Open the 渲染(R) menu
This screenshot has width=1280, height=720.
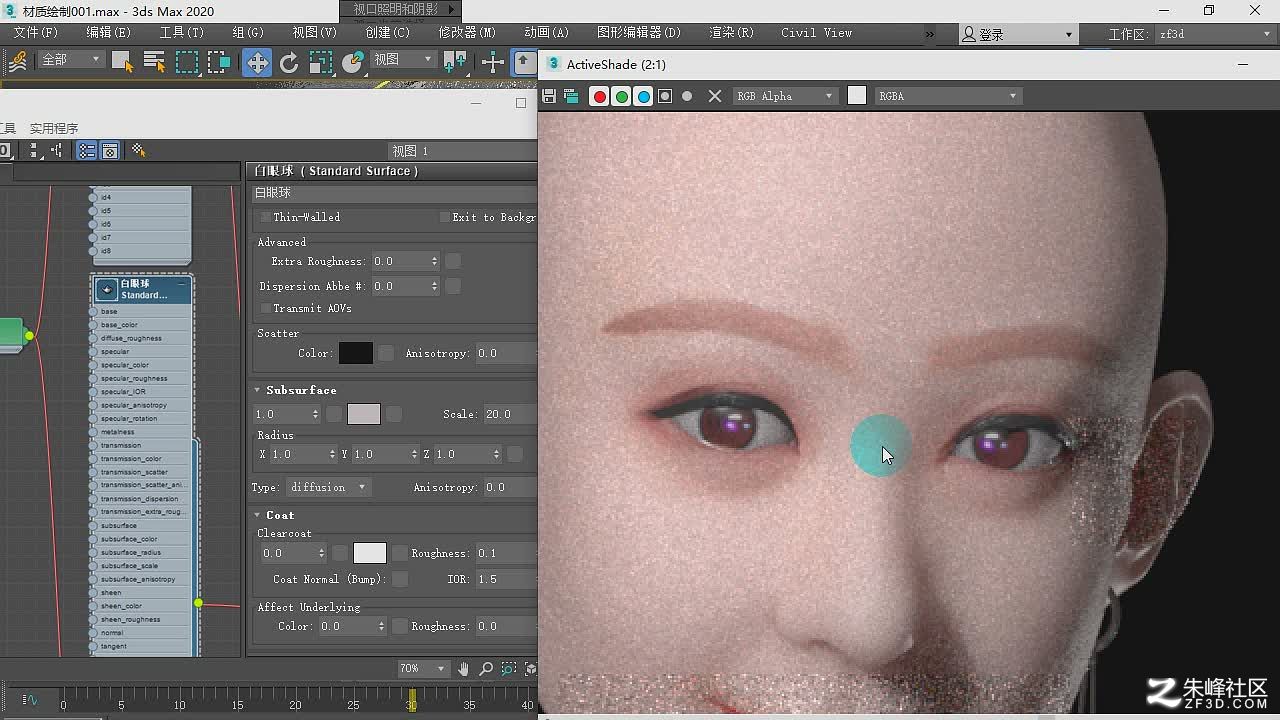coord(731,33)
